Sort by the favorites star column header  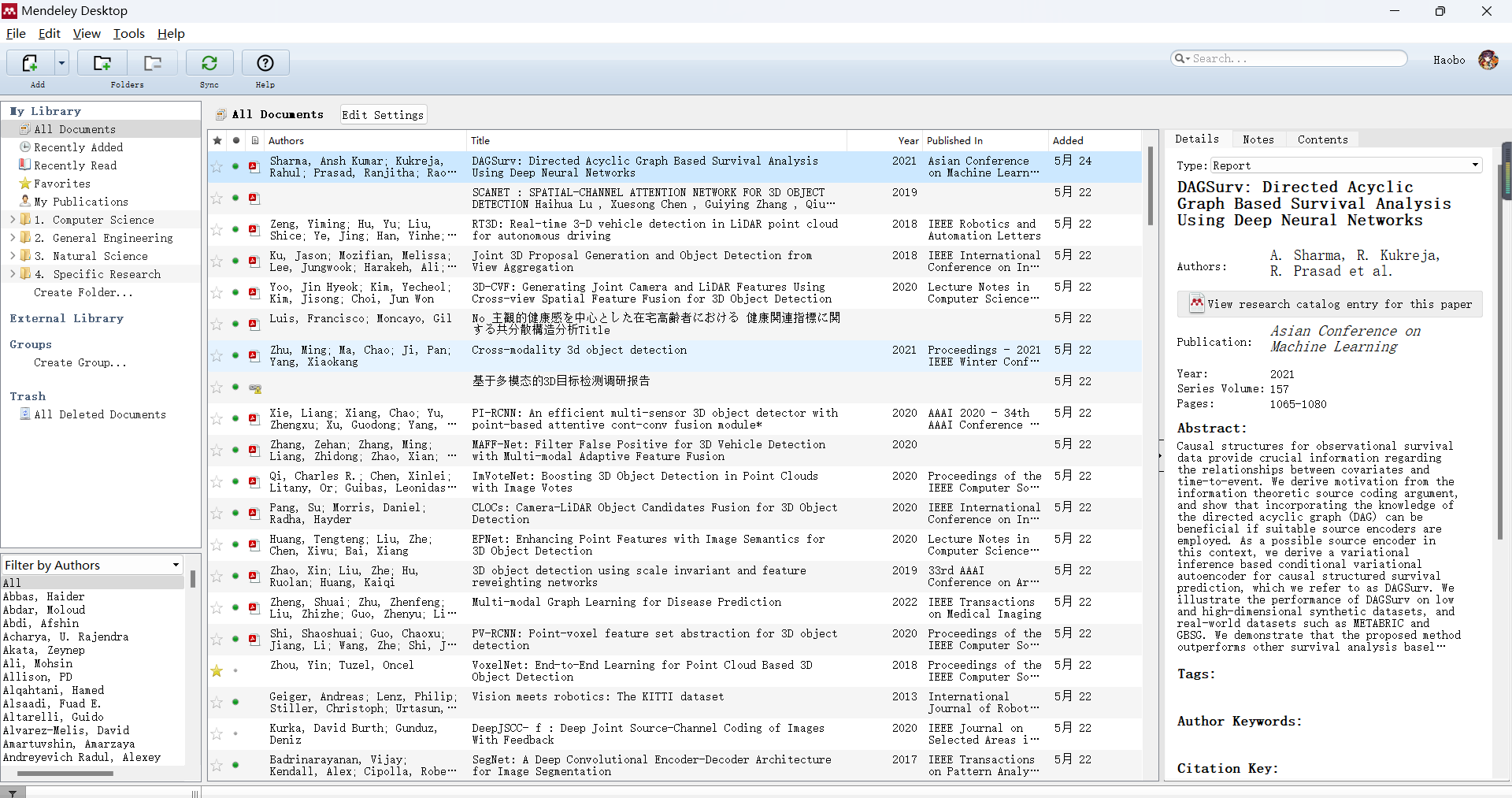coord(217,140)
